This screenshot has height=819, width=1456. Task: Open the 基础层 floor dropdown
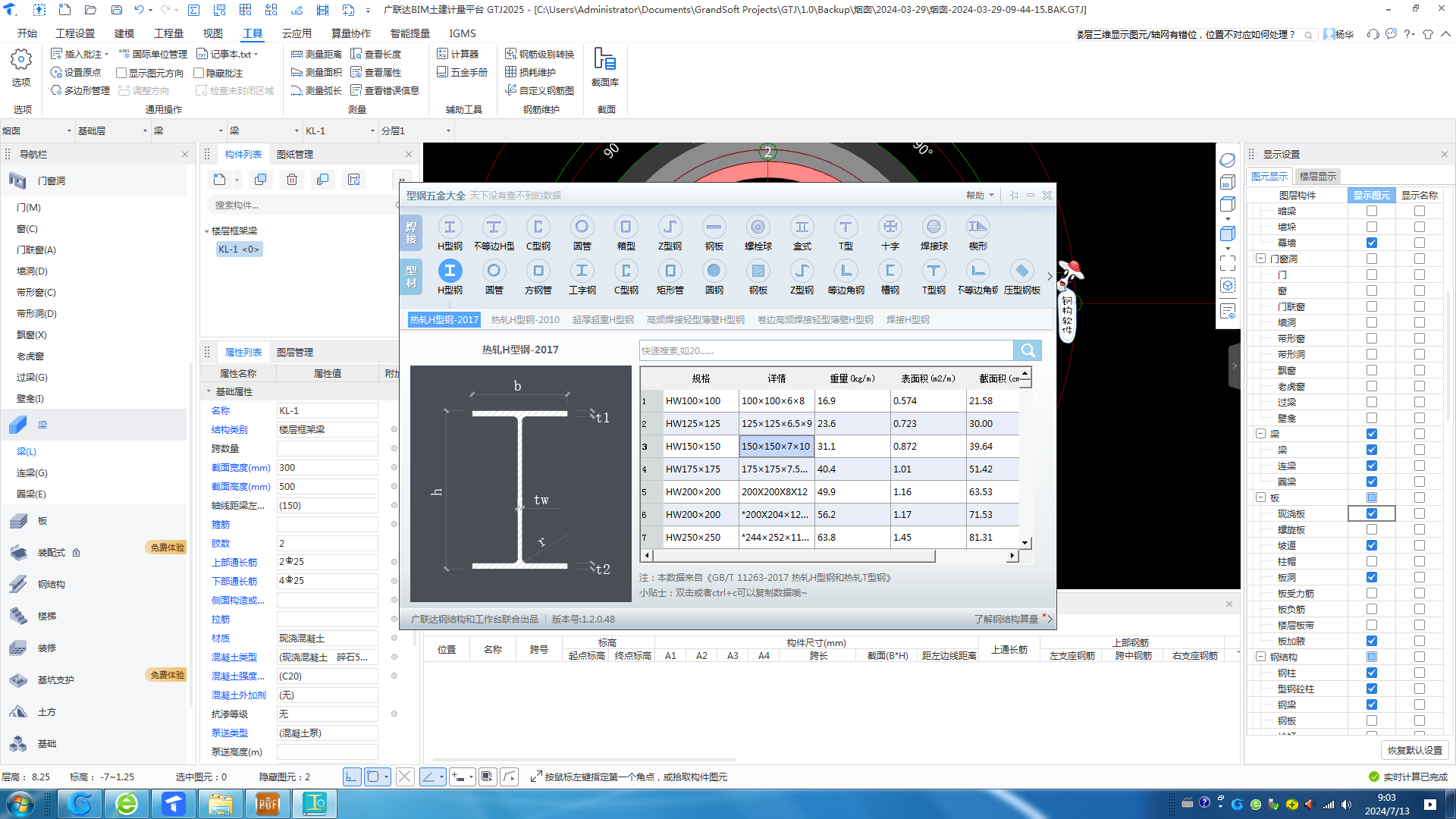112,130
